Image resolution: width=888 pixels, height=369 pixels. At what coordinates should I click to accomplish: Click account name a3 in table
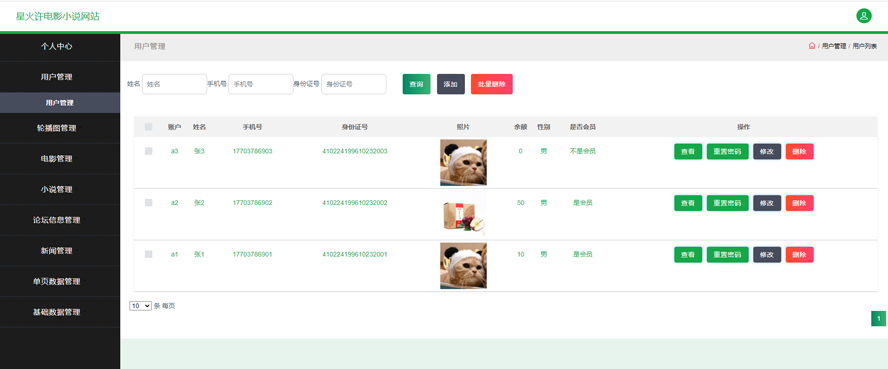[174, 151]
